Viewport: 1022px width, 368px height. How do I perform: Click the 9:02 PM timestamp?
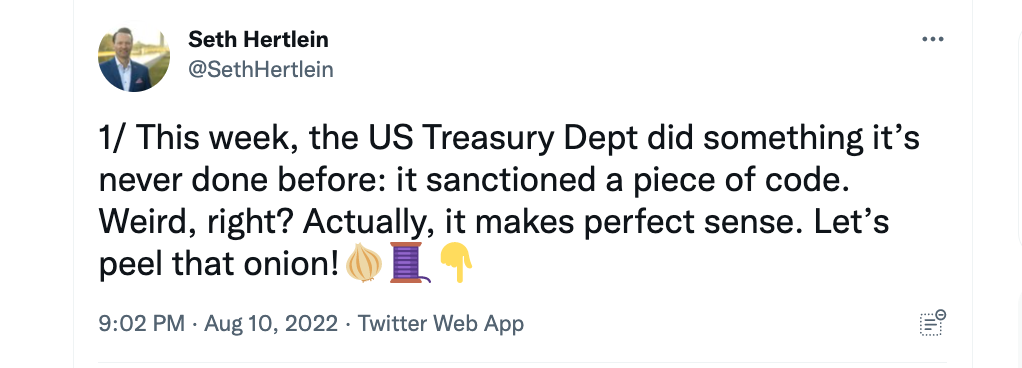(141, 323)
